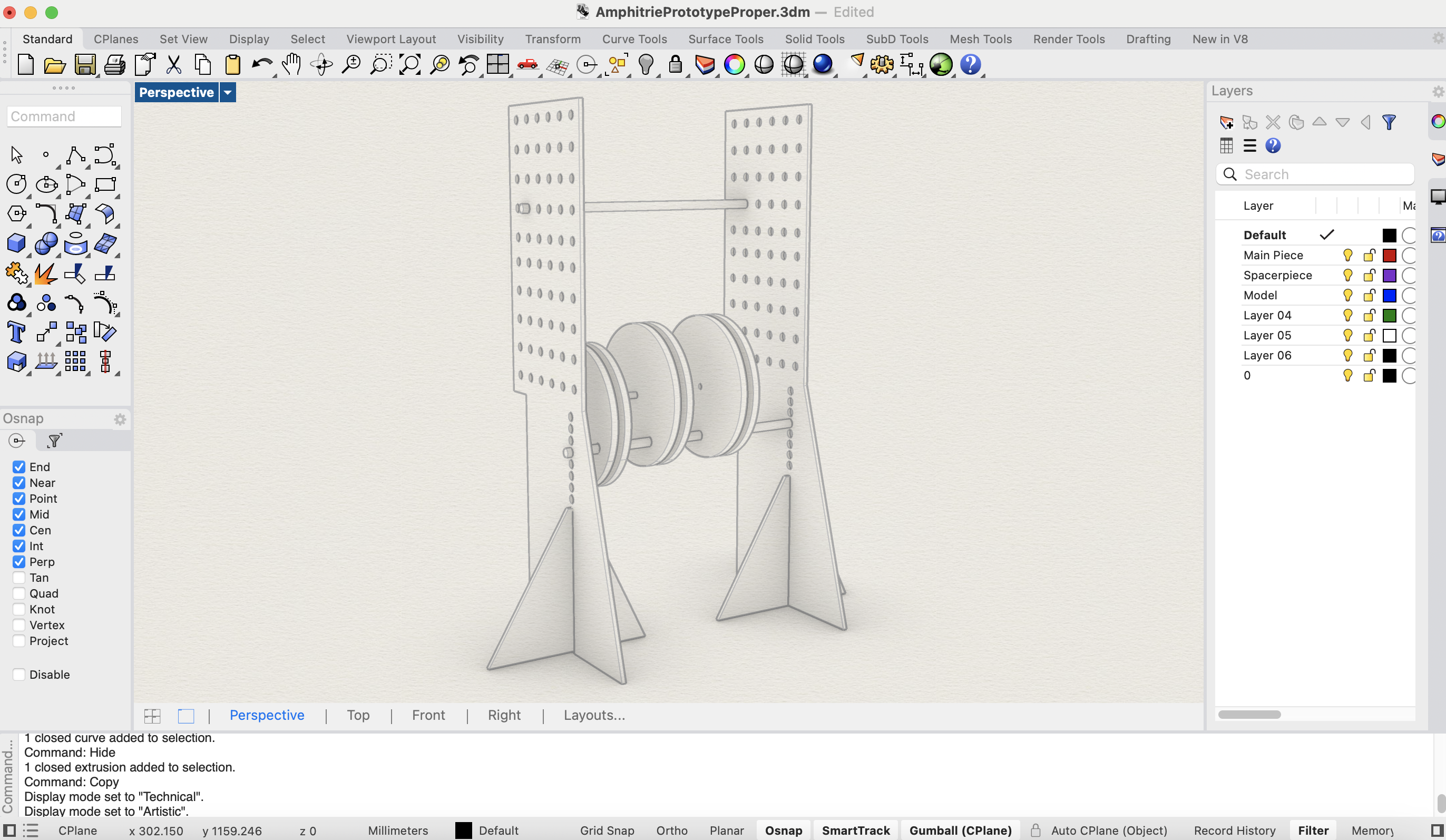This screenshot has width=1446, height=840.
Task: Open the Perspective viewport dropdown arrow
Action: click(x=228, y=92)
